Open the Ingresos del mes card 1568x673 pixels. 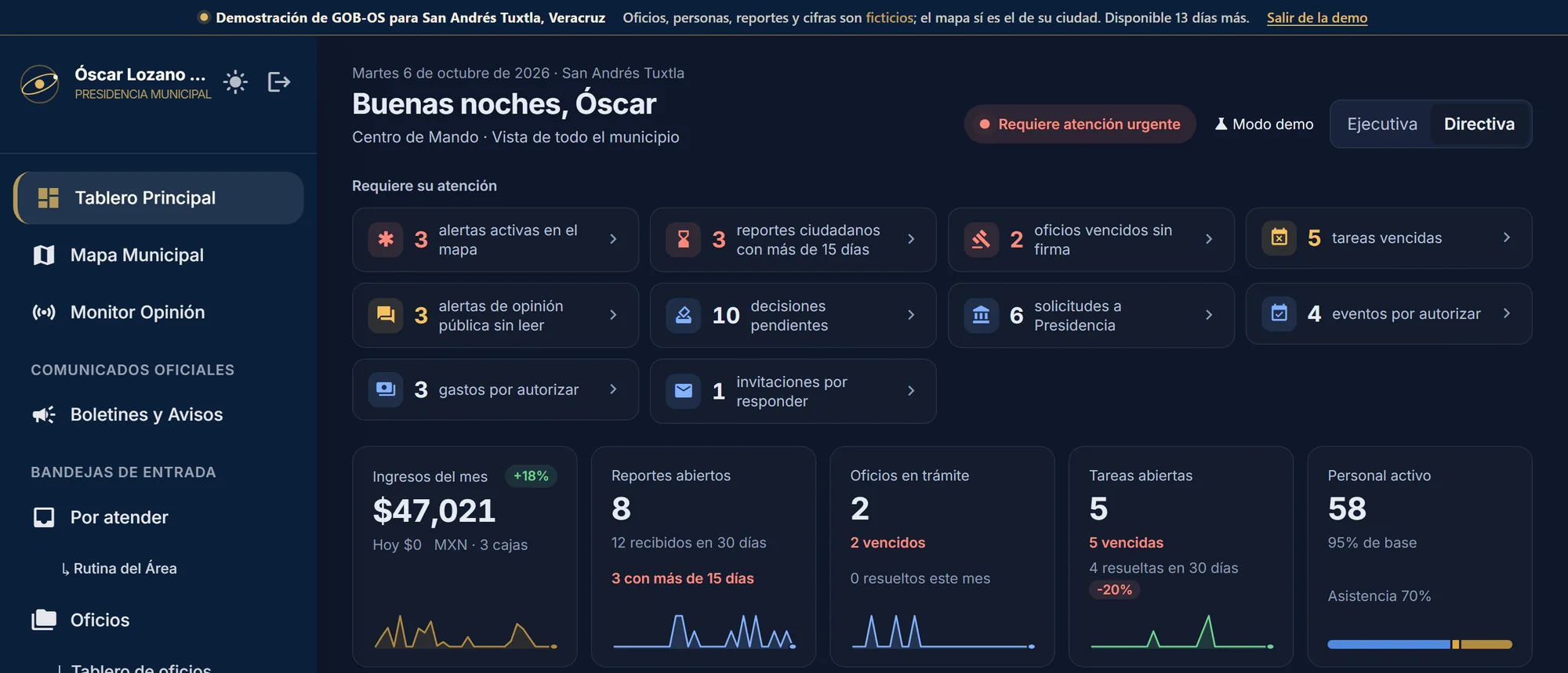(465, 557)
